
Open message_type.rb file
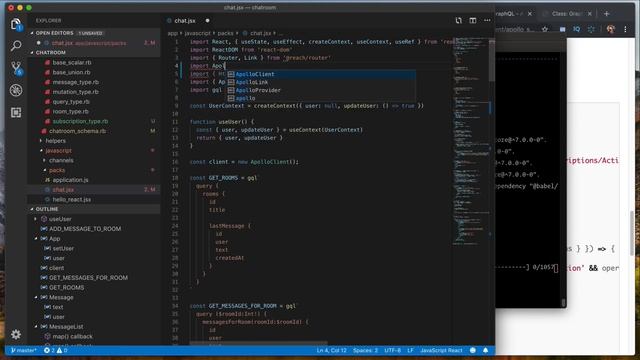[x=76, y=82]
